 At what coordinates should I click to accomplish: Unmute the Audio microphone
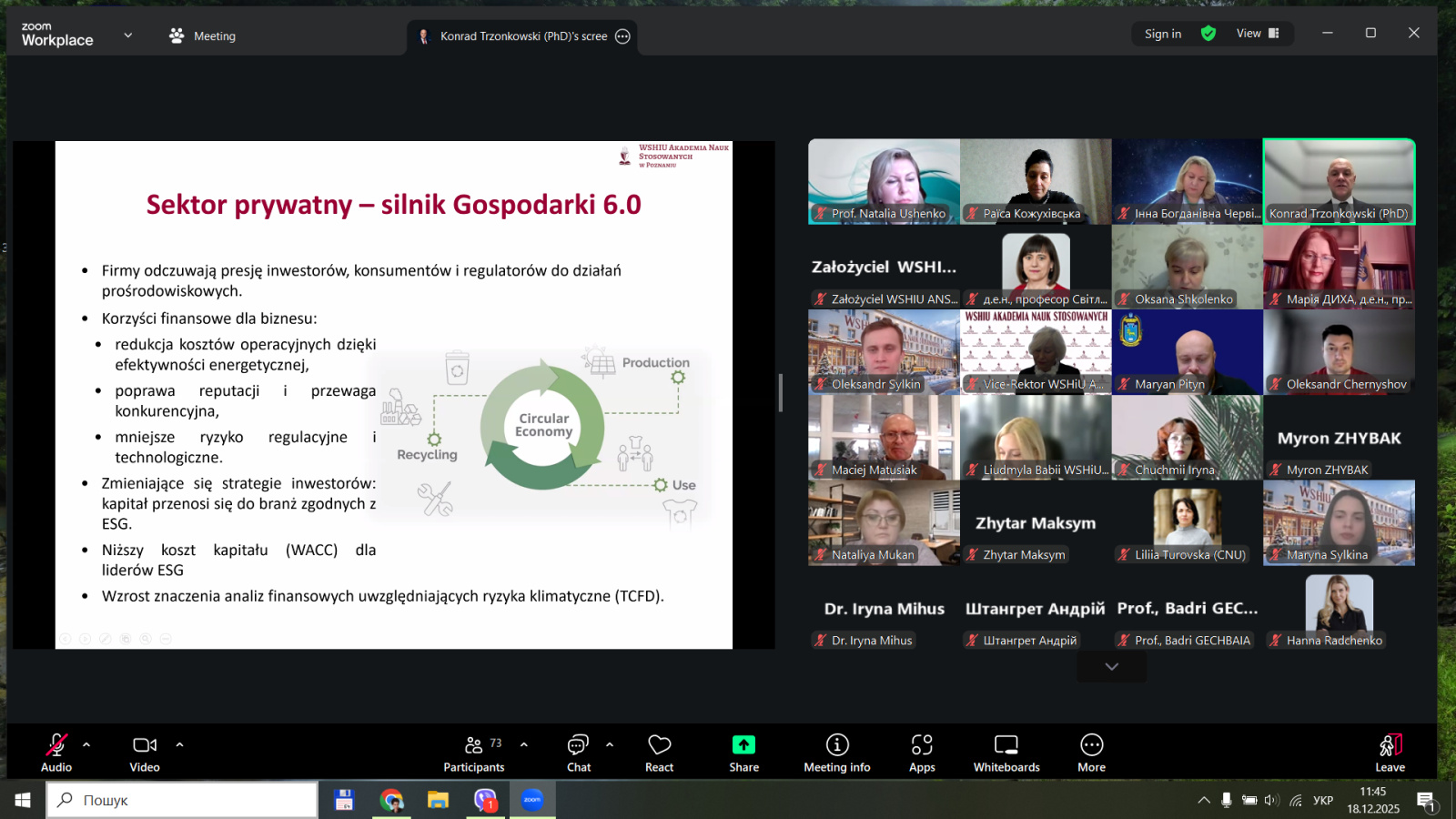(x=56, y=753)
